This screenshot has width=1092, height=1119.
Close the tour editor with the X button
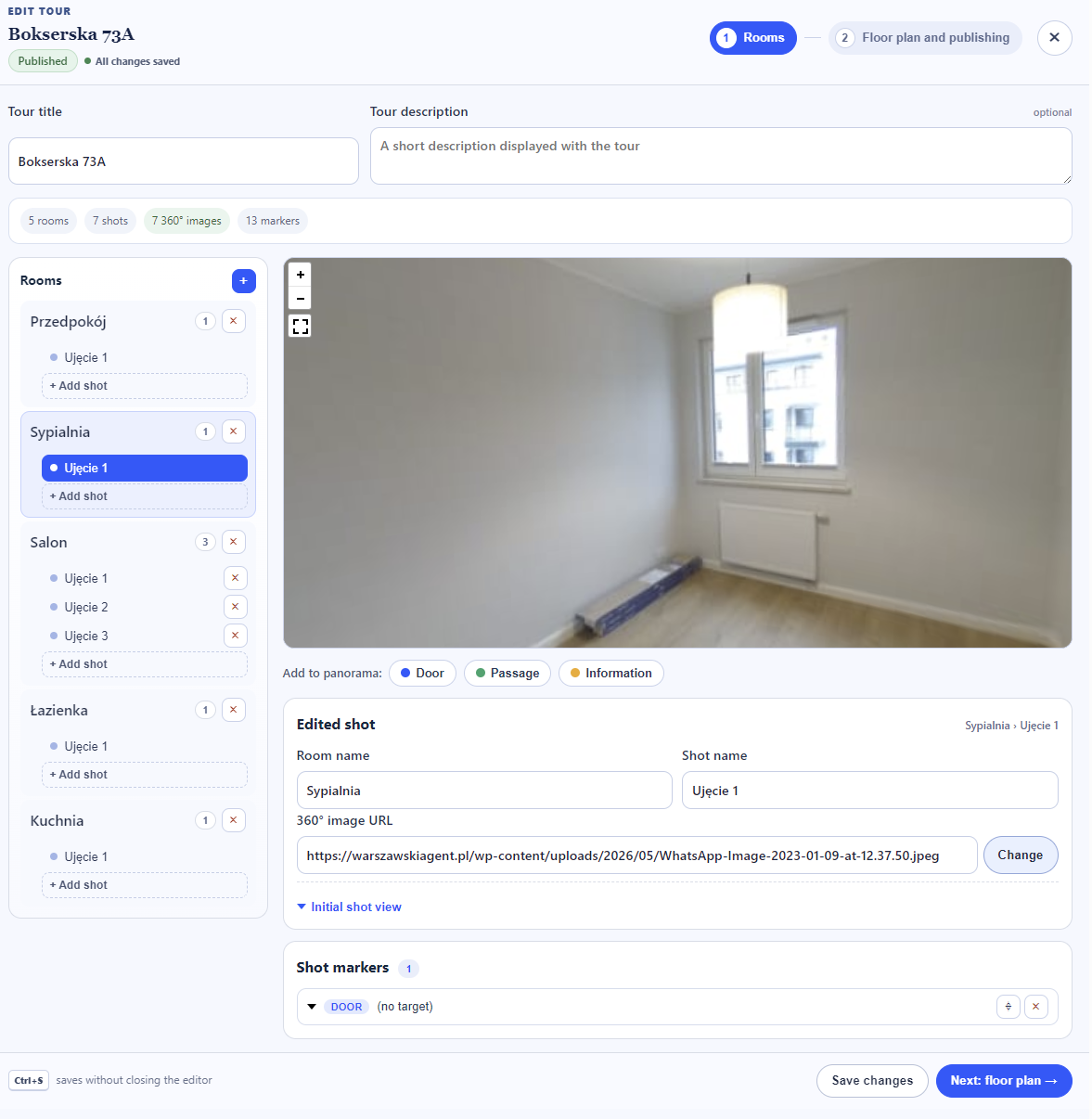pos(1054,38)
